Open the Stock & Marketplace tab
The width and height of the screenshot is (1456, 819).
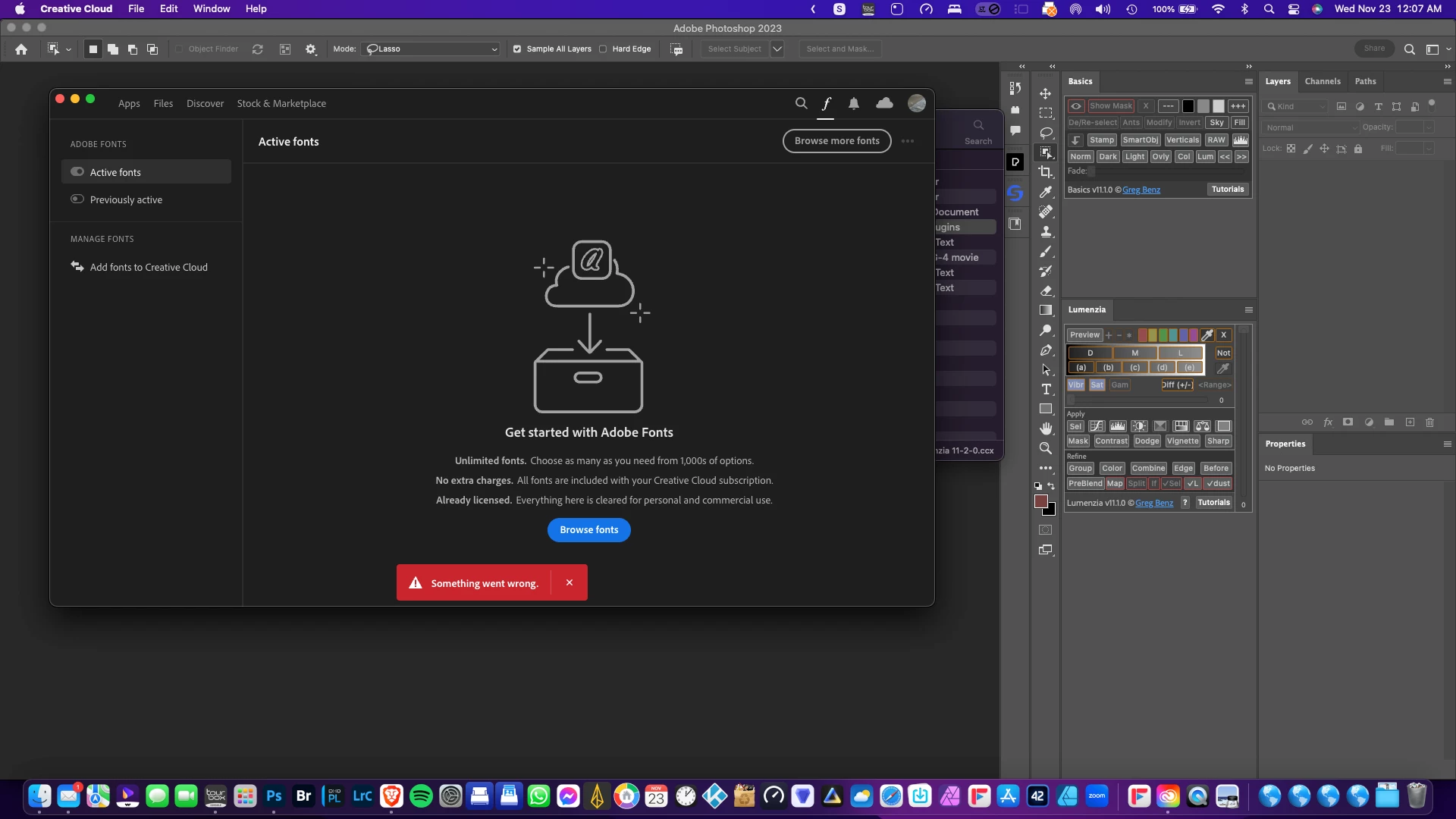click(281, 103)
